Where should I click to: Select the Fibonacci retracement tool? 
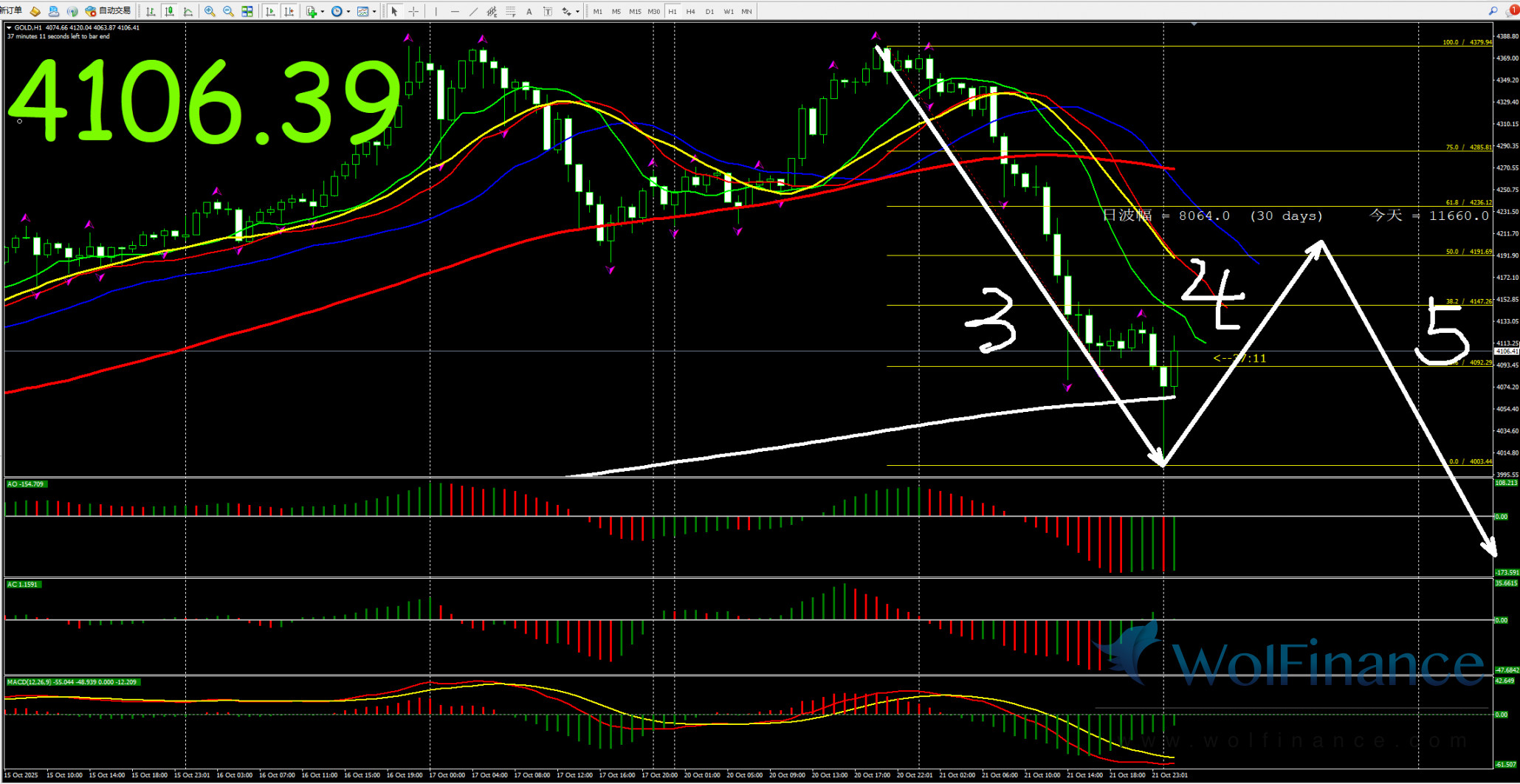510,11
